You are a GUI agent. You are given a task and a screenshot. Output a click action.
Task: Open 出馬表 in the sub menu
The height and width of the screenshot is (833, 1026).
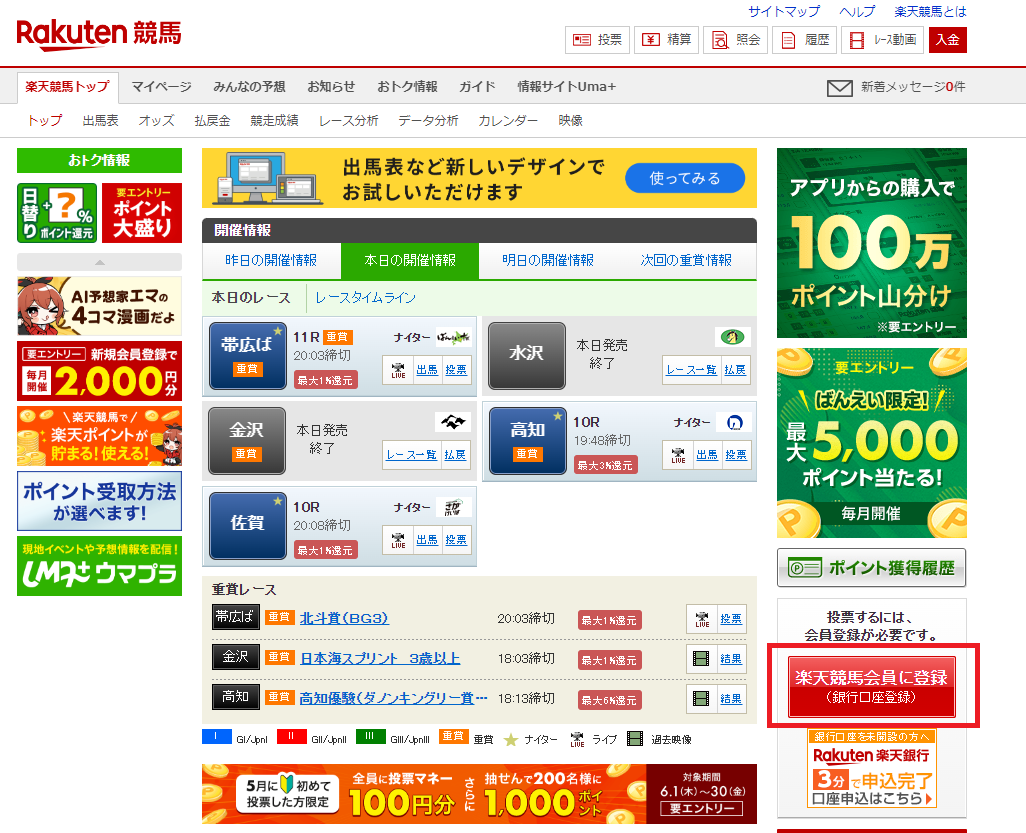[x=101, y=120]
